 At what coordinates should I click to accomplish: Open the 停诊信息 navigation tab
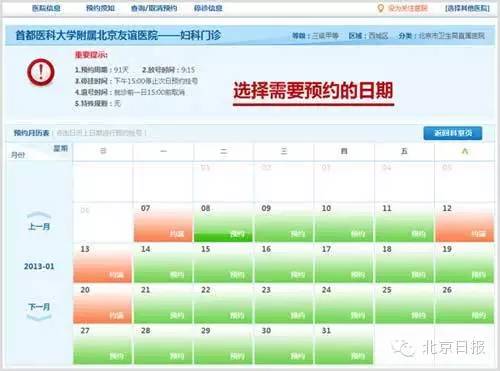[208, 8]
